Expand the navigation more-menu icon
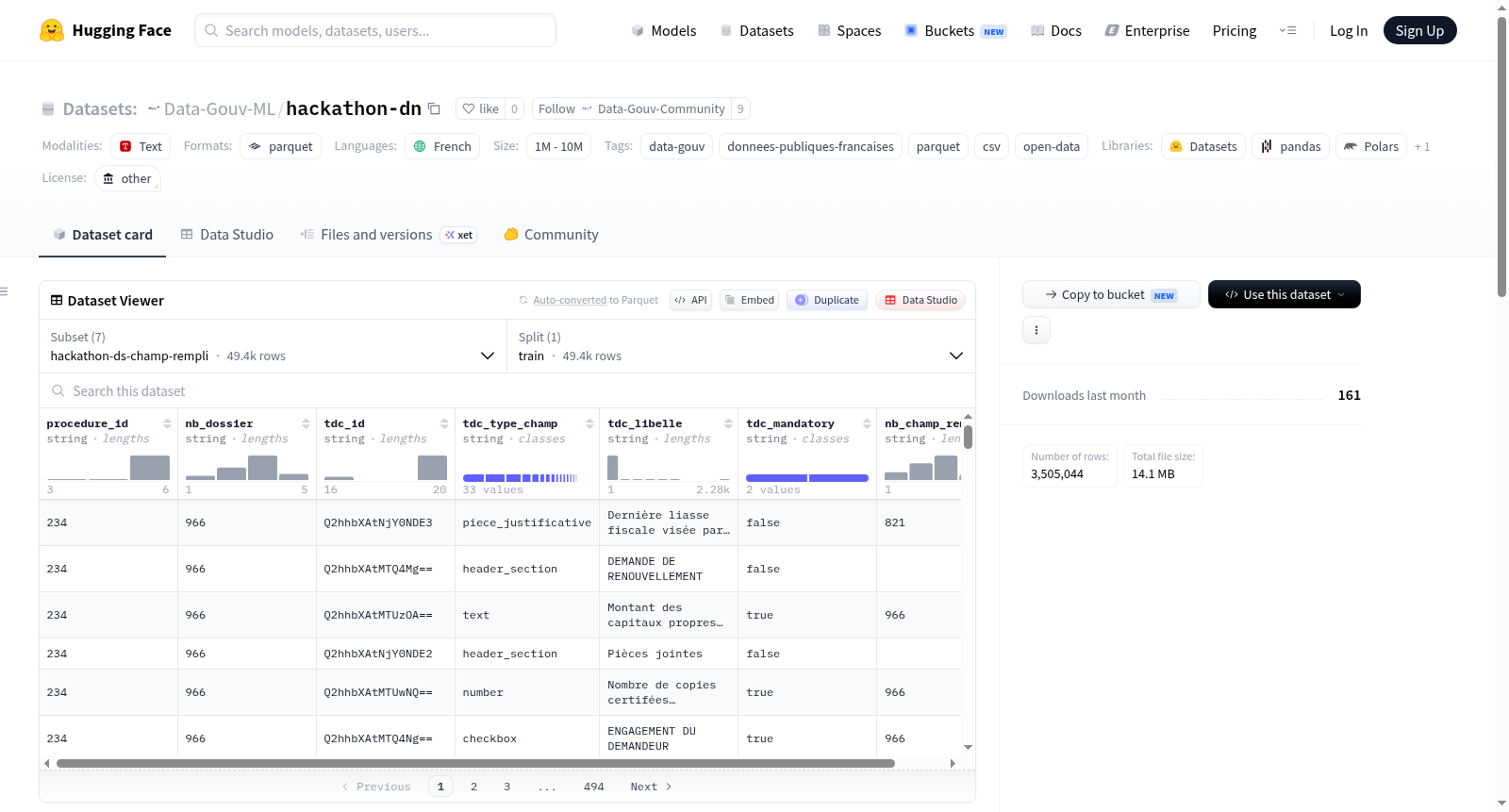The image size is (1509, 812). [1287, 30]
